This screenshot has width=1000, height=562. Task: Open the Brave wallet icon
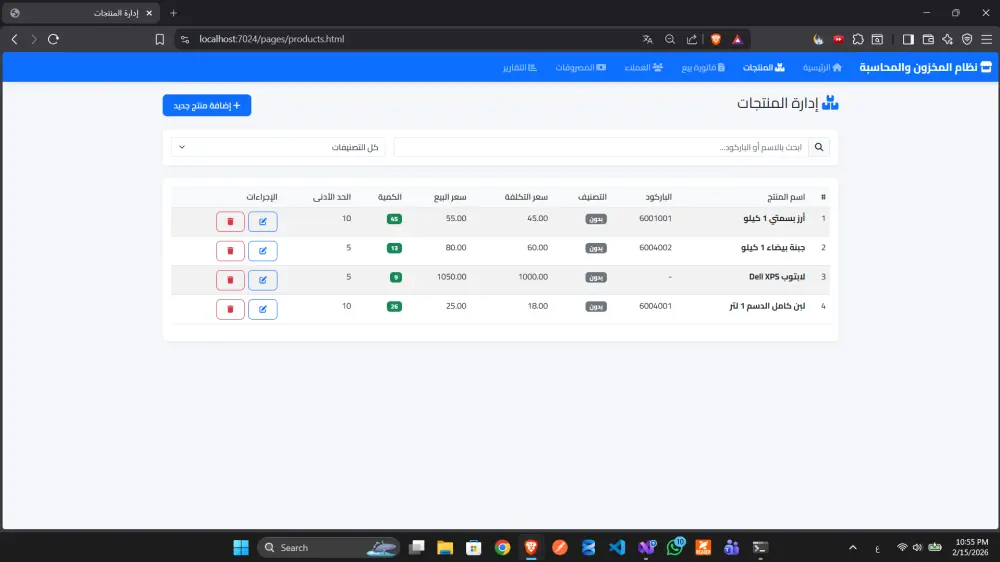point(928,39)
